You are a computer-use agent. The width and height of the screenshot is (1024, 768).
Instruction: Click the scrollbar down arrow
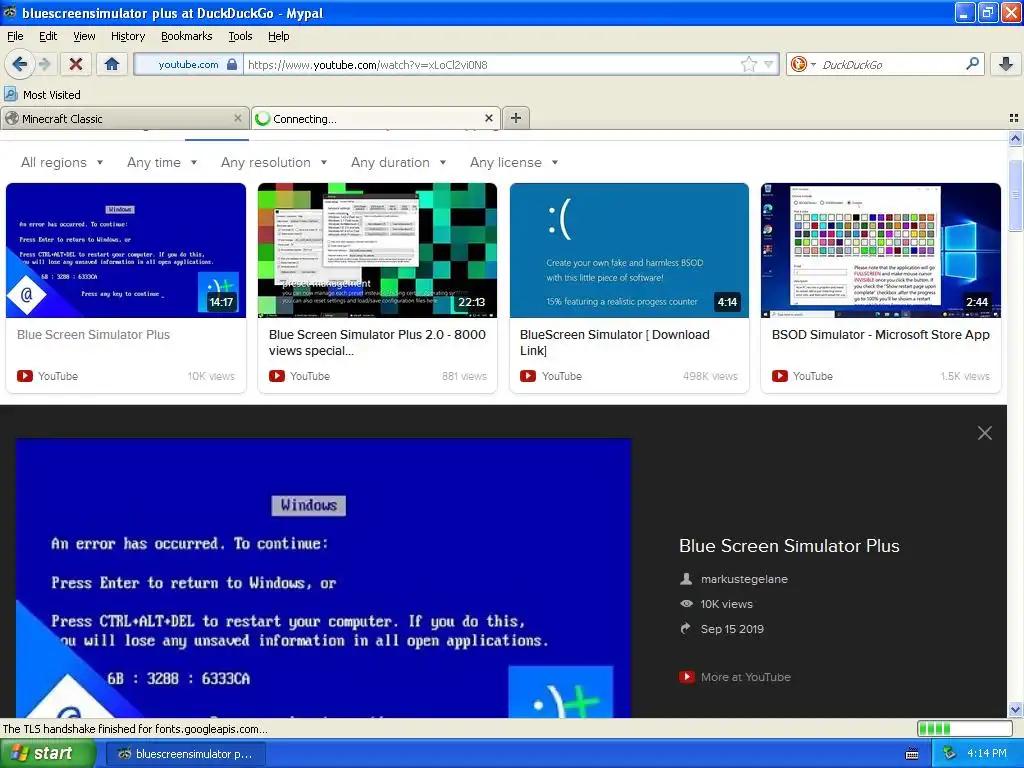pos(1015,710)
